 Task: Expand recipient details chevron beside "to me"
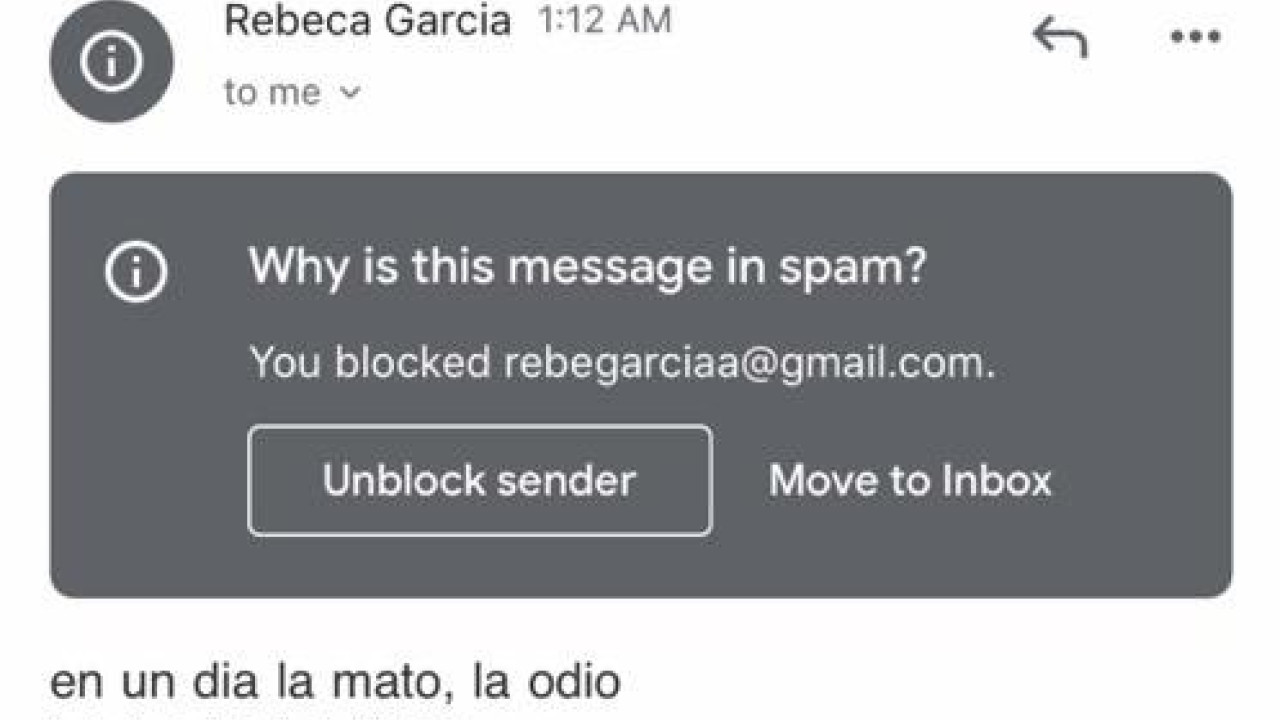click(350, 93)
